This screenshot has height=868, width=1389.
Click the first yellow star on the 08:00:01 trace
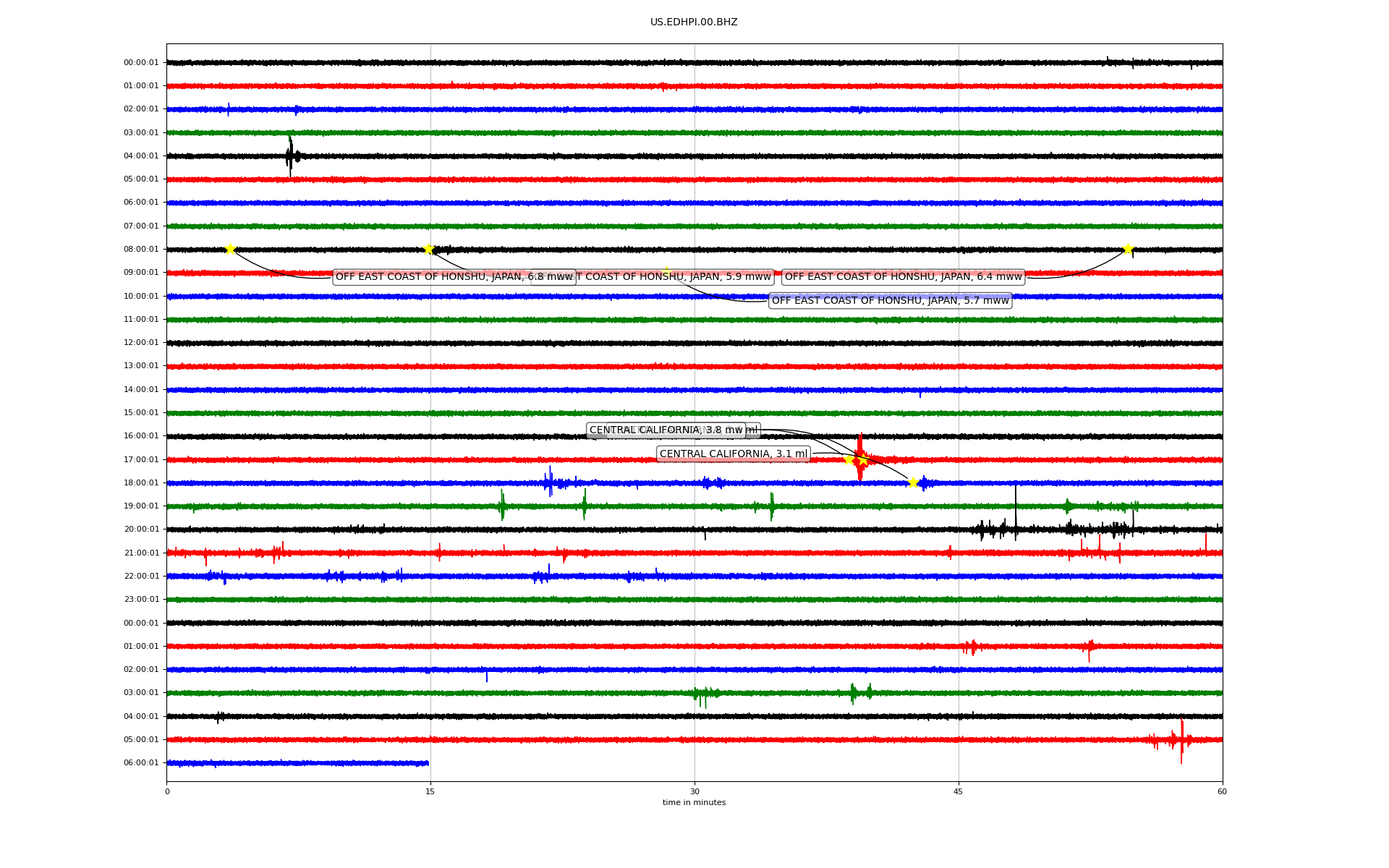coord(230,249)
